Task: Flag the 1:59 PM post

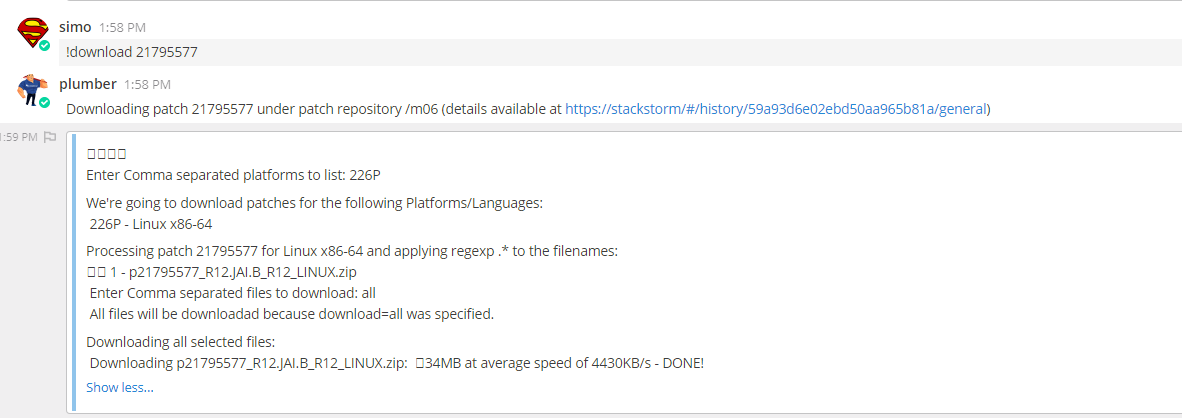Action: coord(50,137)
